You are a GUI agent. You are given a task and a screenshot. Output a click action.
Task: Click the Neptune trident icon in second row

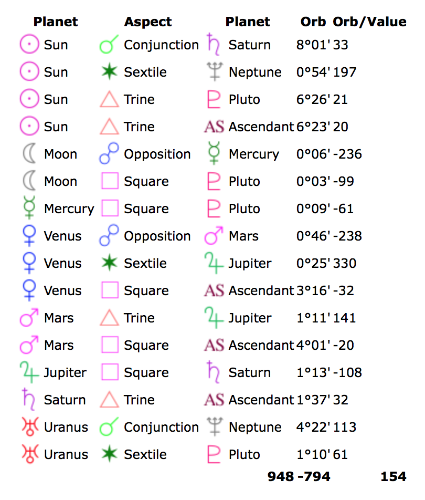[214, 72]
